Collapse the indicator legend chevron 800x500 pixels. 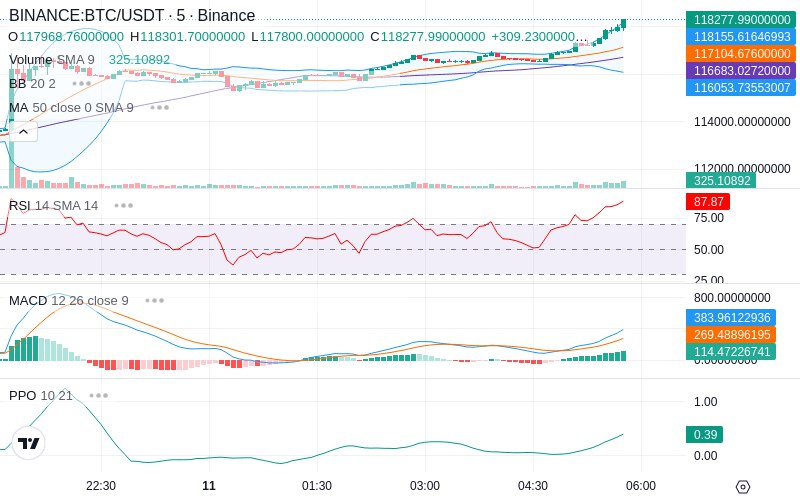click(x=23, y=132)
